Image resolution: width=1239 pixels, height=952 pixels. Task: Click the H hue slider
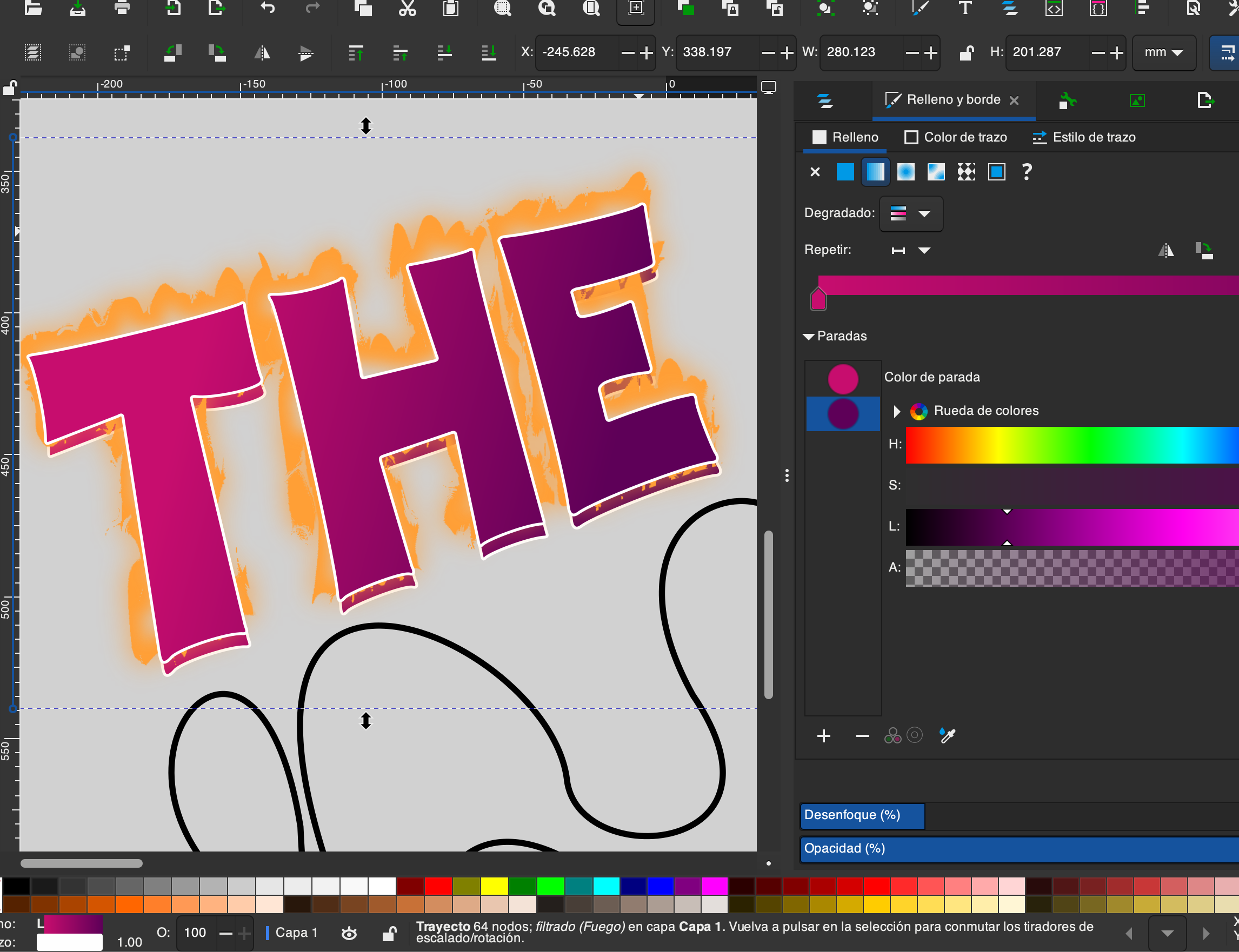pyautogui.click(x=1072, y=445)
